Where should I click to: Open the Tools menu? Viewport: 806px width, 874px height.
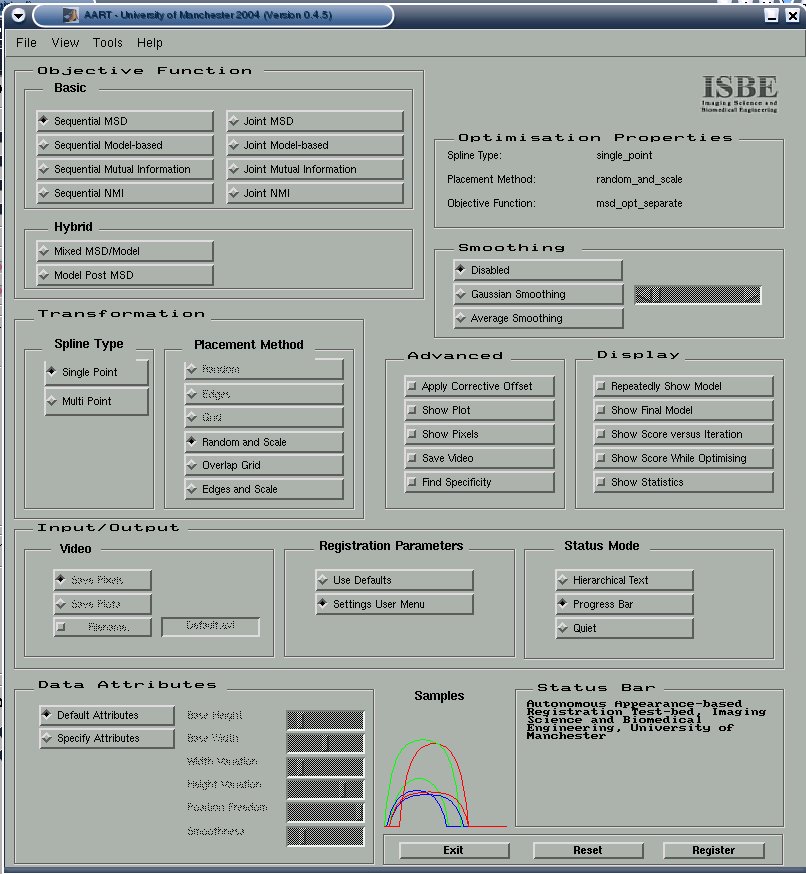click(108, 42)
